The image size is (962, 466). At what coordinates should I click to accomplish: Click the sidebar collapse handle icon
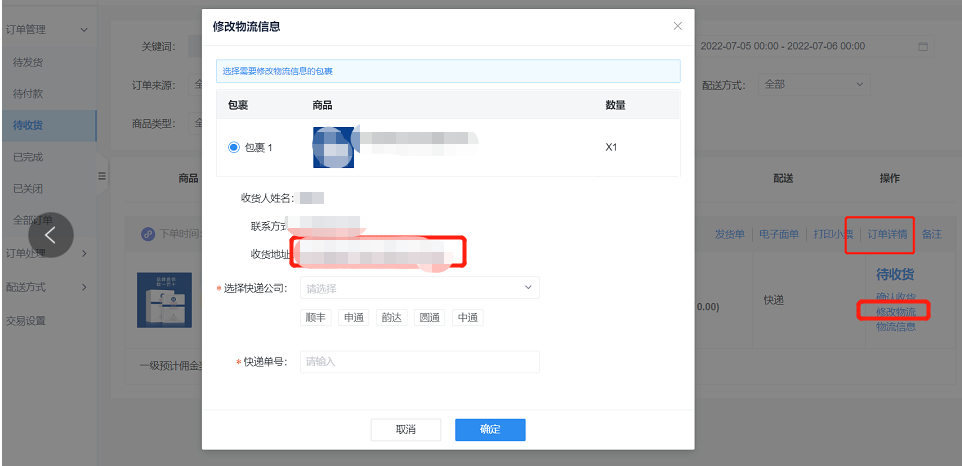coord(101,176)
